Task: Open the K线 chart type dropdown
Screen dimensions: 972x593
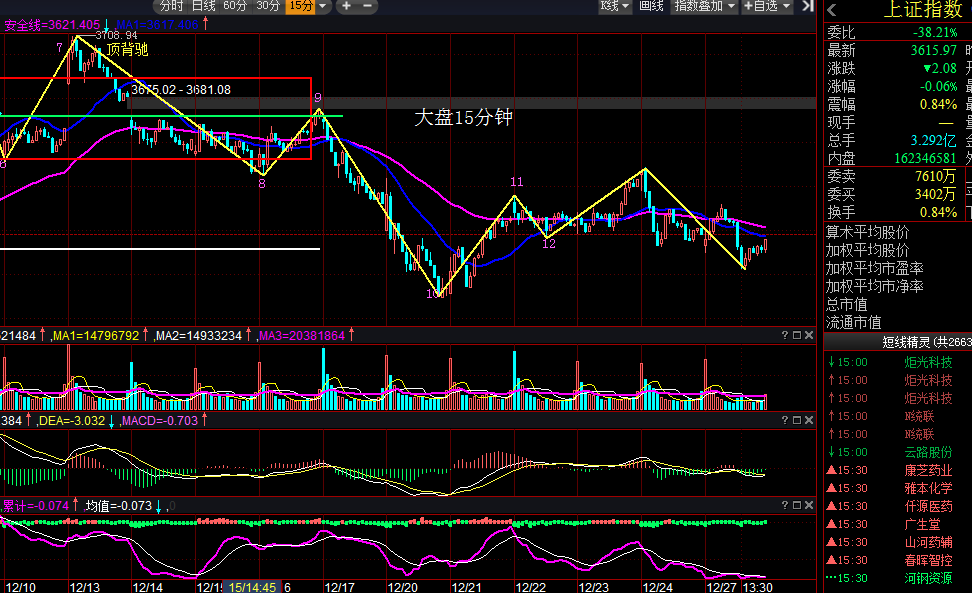Action: (614, 6)
